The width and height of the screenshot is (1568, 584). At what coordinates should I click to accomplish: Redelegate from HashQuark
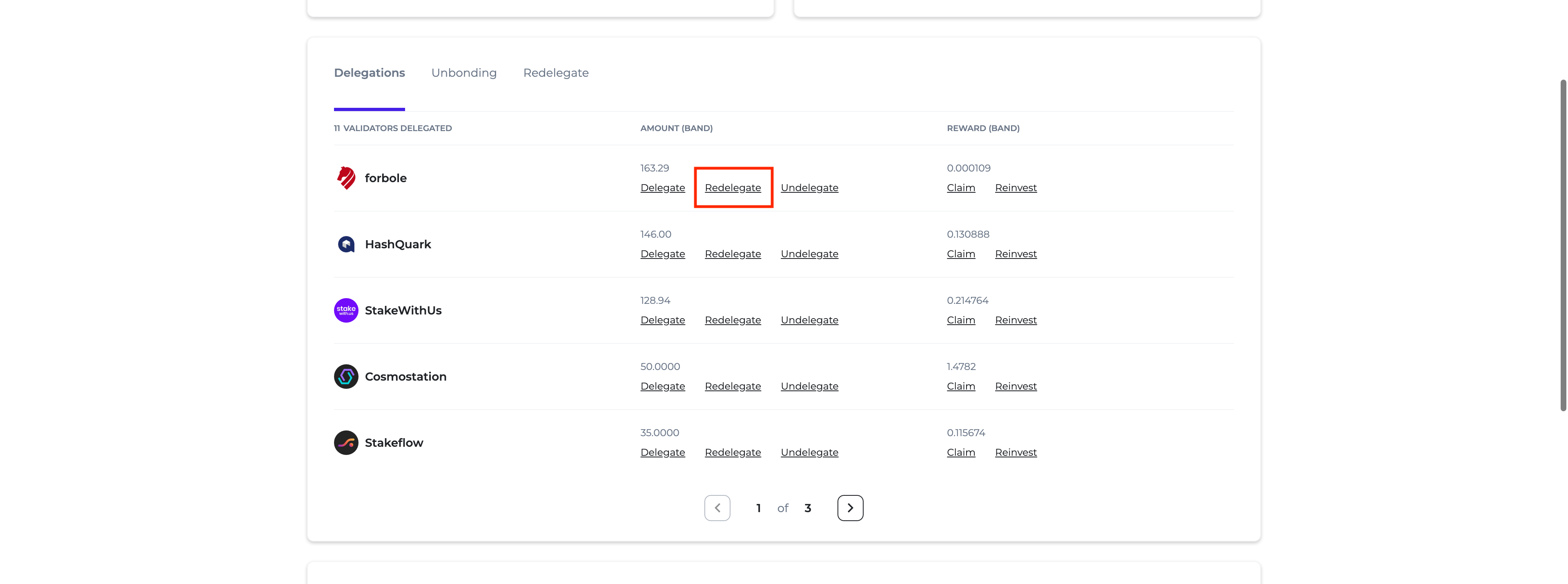[x=733, y=254]
